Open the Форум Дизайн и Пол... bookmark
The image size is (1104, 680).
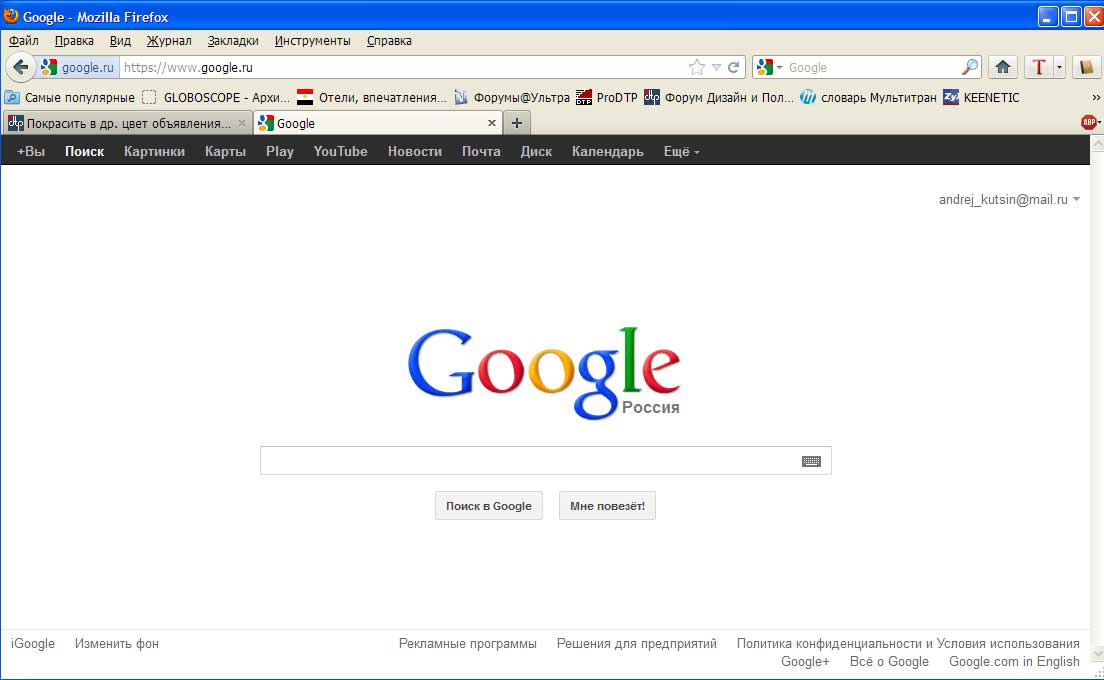click(720, 98)
